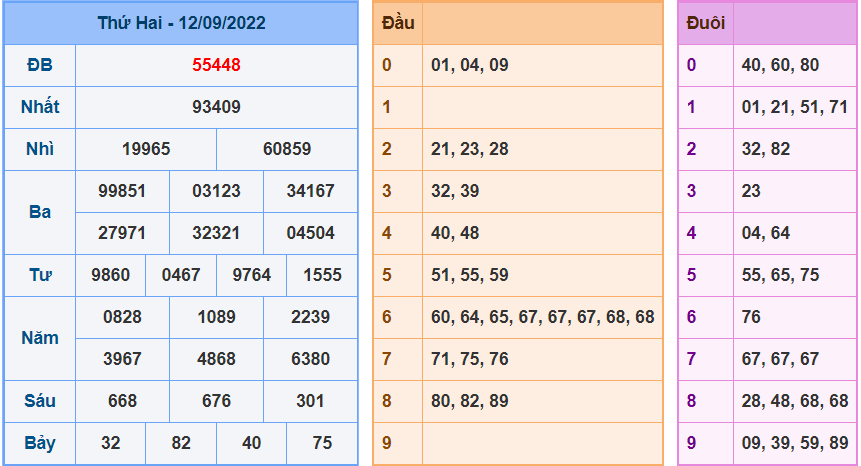Select seventh prize number 82 in Bảy row

tap(181, 443)
